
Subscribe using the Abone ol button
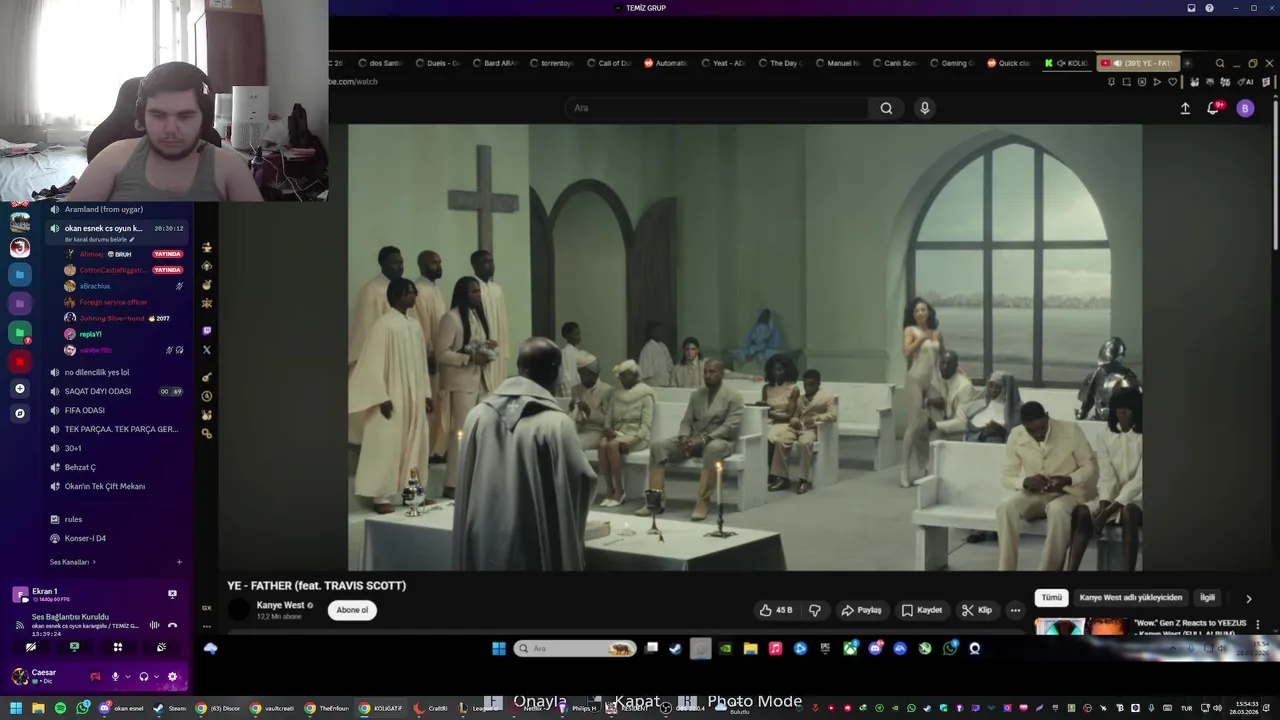(x=352, y=610)
